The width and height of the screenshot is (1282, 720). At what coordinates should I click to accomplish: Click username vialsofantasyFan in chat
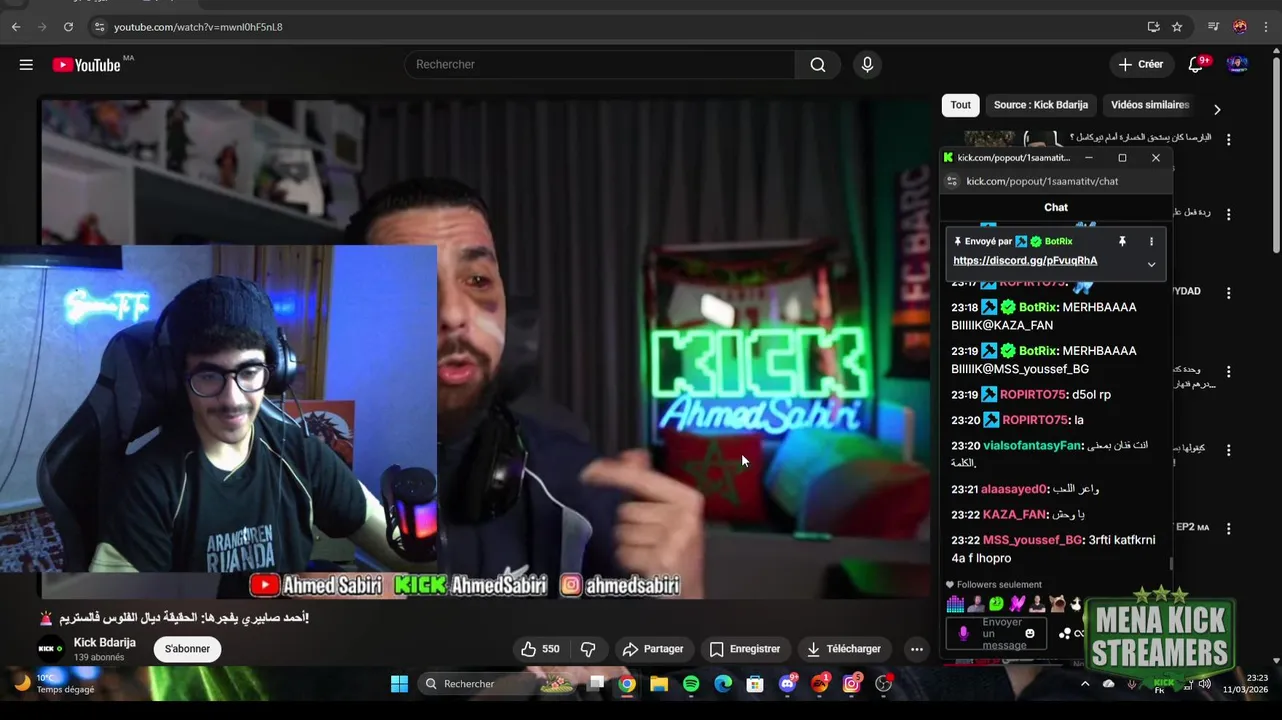[x=1032, y=445]
